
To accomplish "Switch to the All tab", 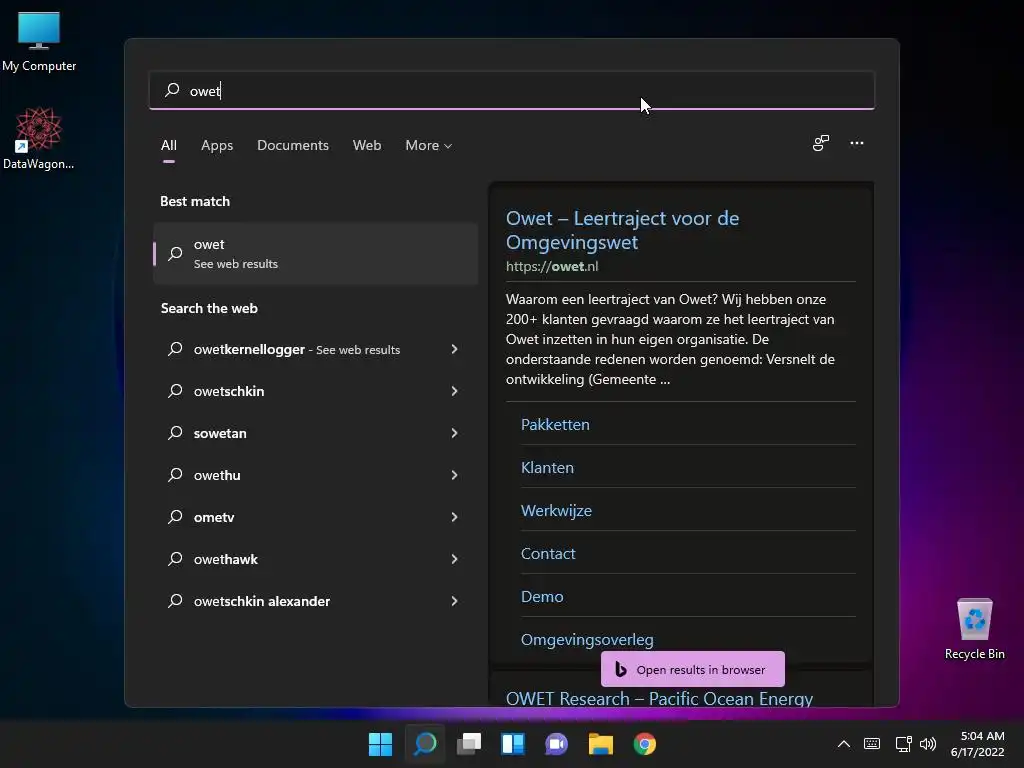I will pyautogui.click(x=168, y=146).
